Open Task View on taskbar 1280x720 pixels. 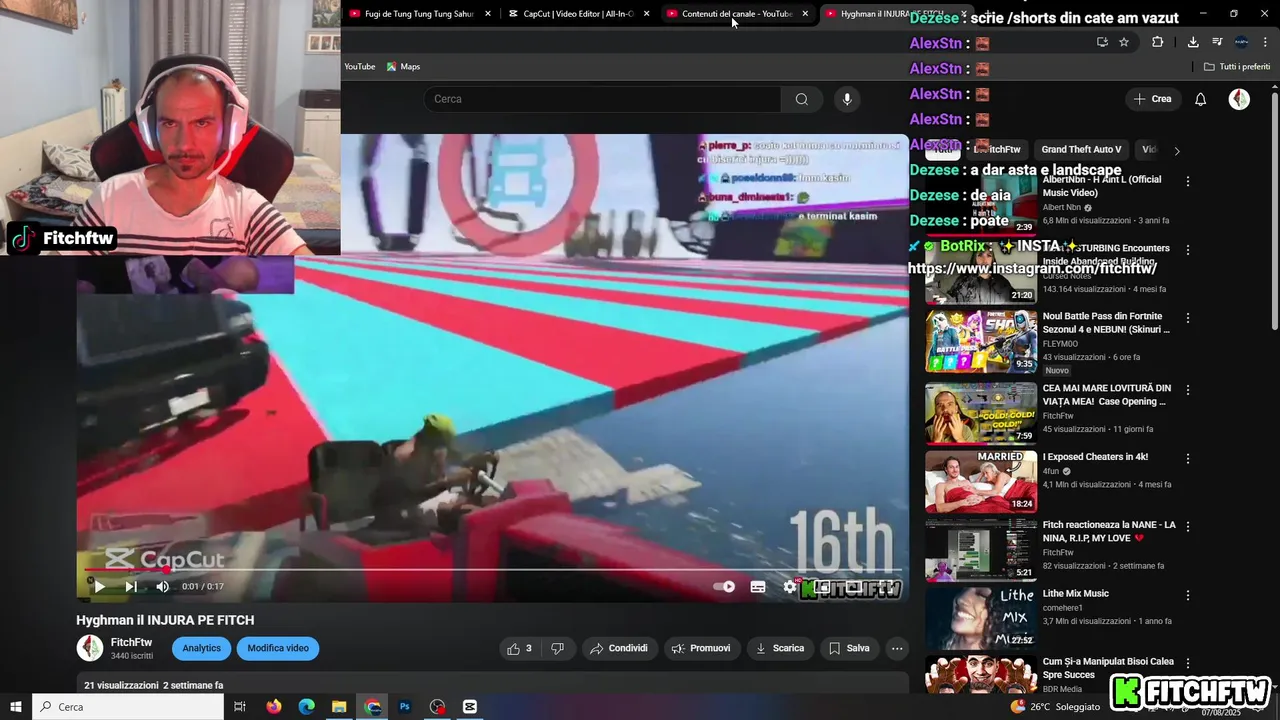240,707
